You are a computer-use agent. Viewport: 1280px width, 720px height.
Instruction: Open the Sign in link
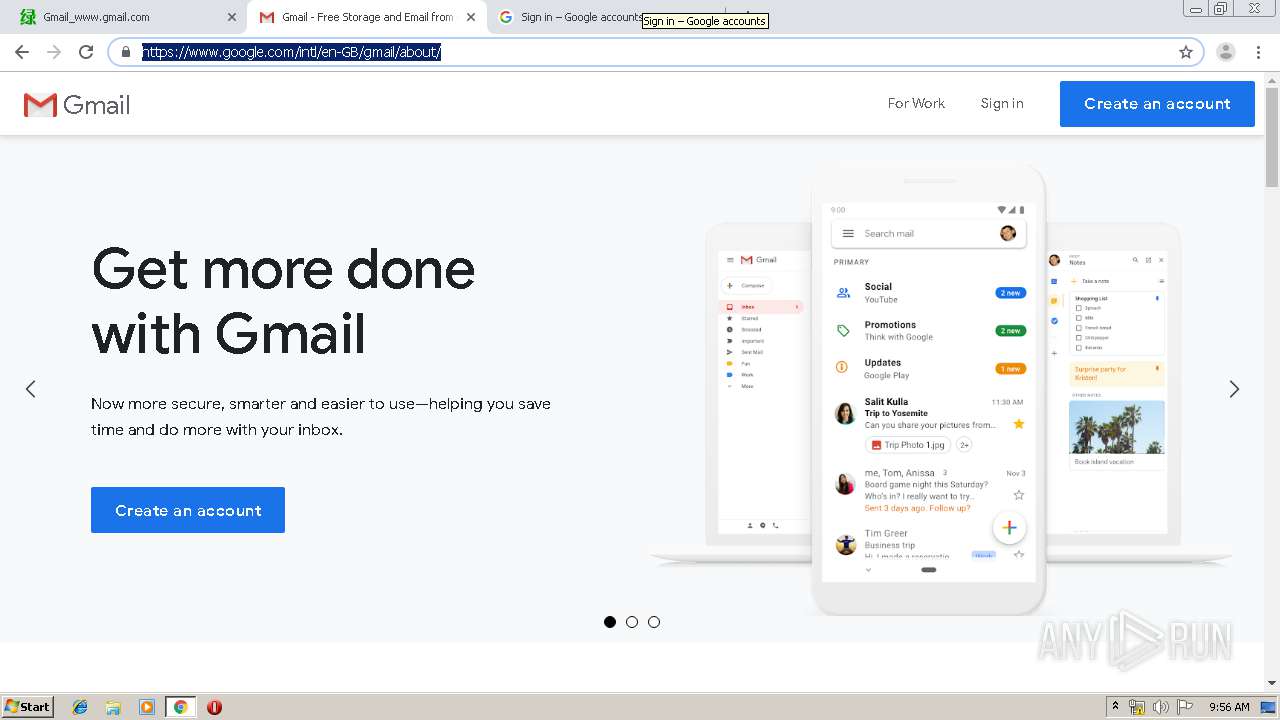pos(1002,103)
